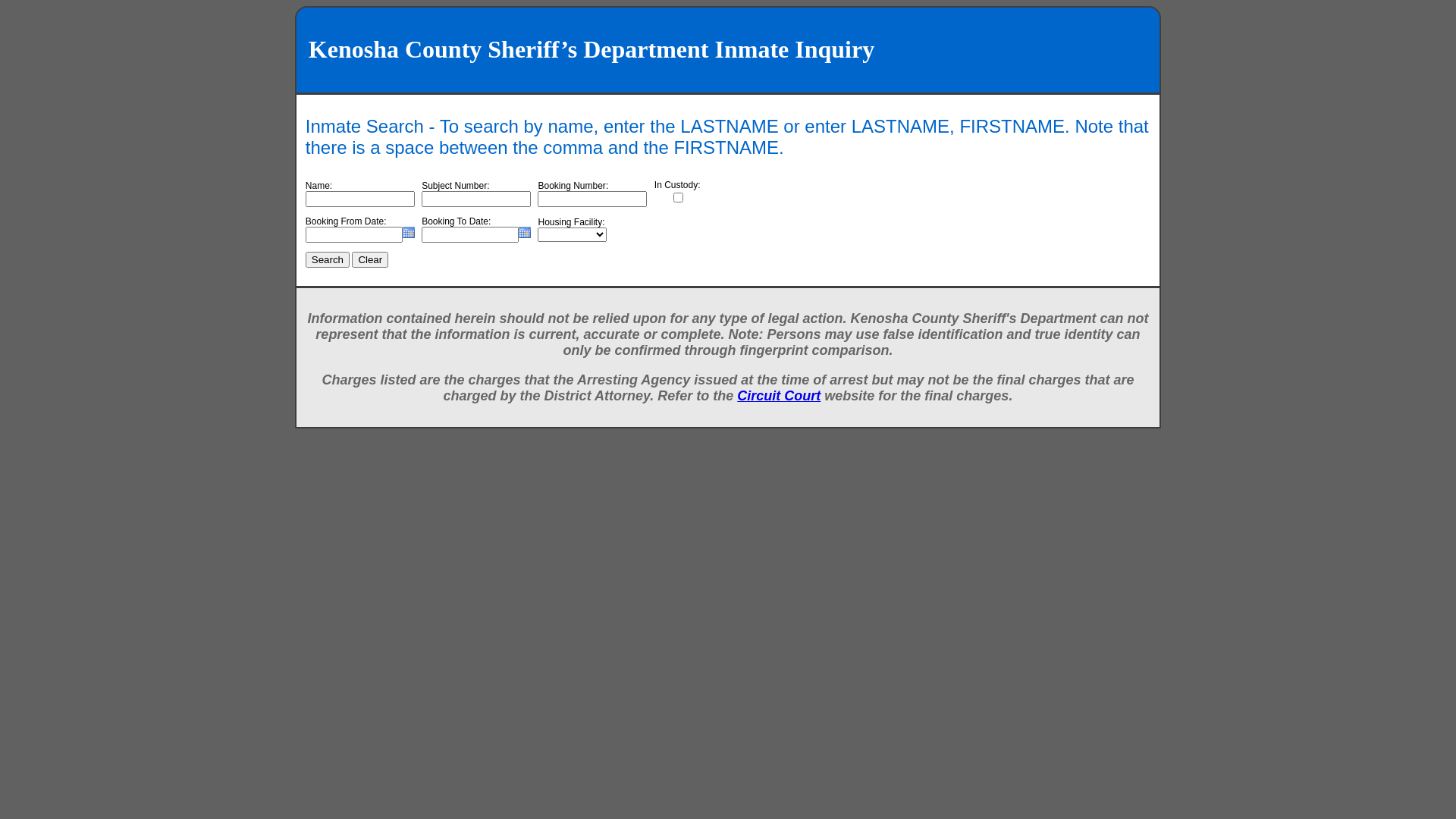Select a Housing Facility from dropdown
This screenshot has height=819, width=1456.
click(x=571, y=234)
